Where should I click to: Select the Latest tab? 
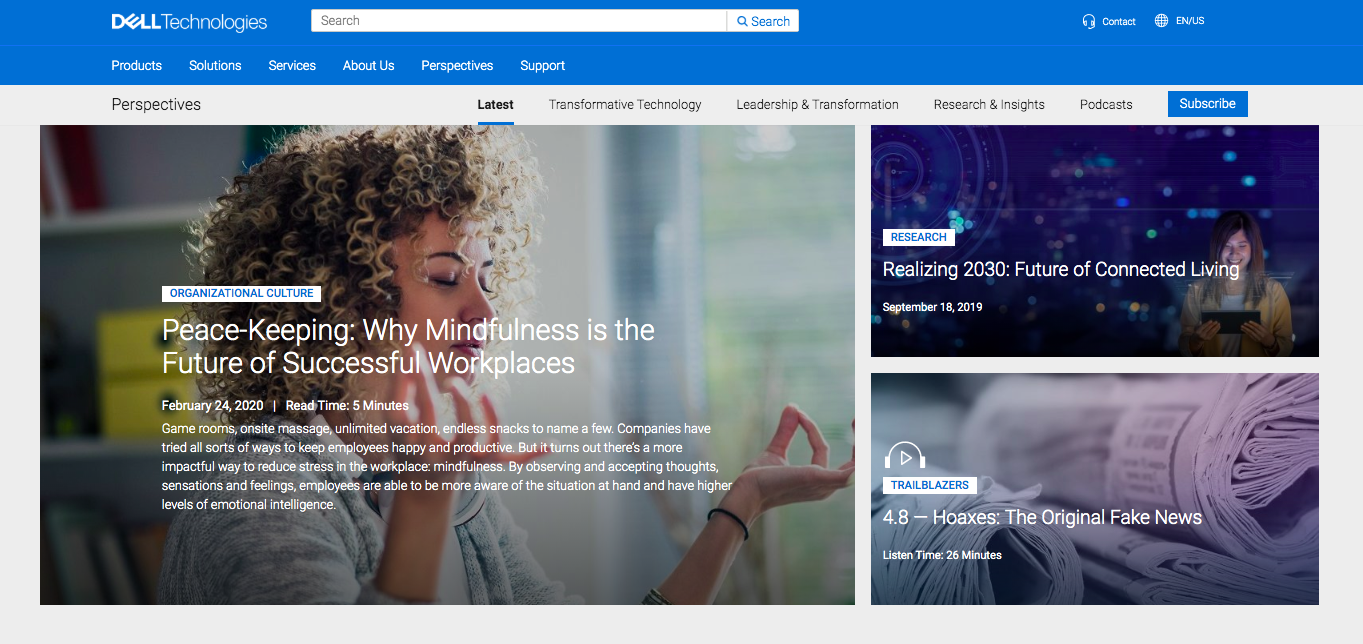(x=495, y=105)
